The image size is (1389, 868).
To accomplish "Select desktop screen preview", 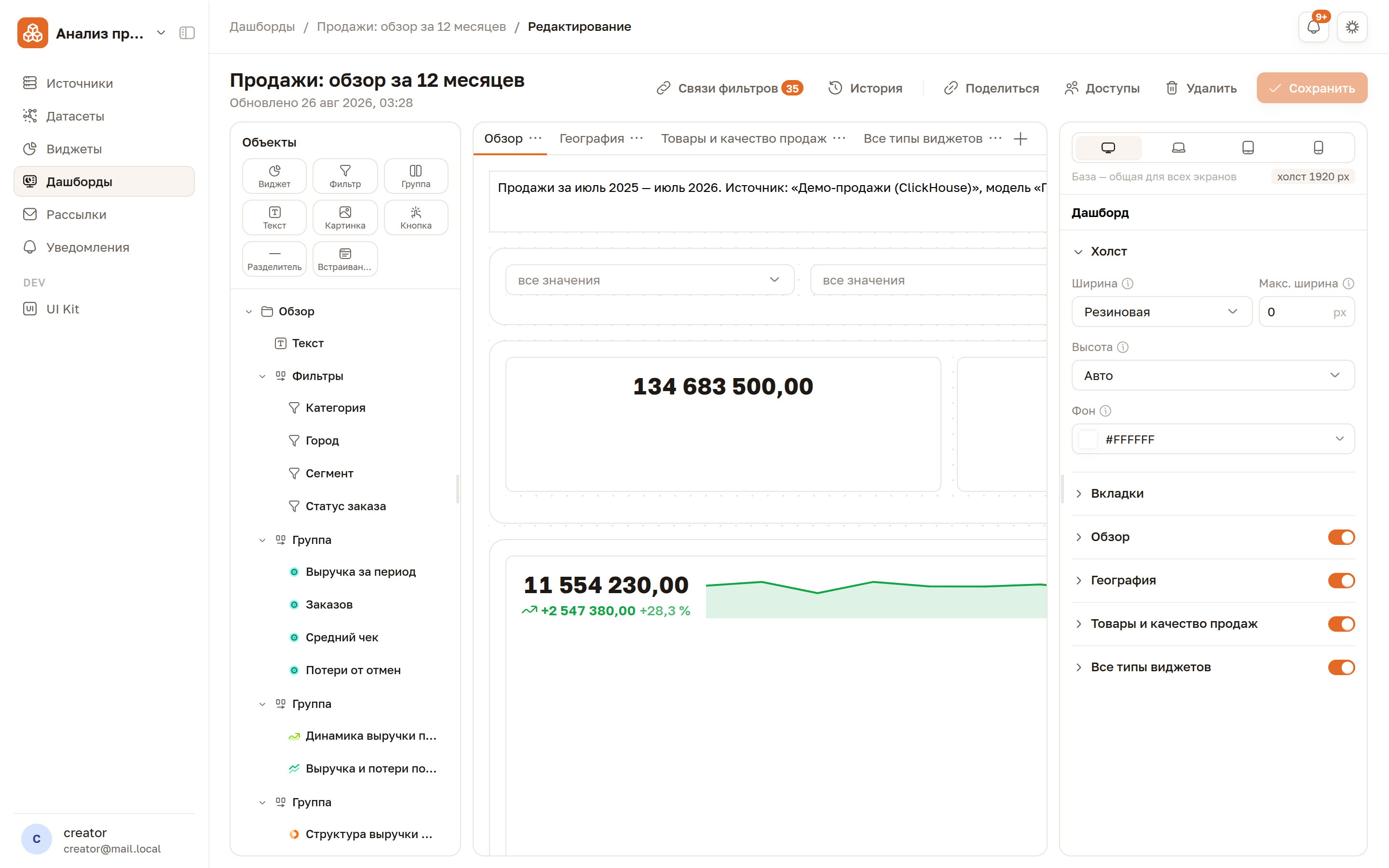I will 1108,148.
